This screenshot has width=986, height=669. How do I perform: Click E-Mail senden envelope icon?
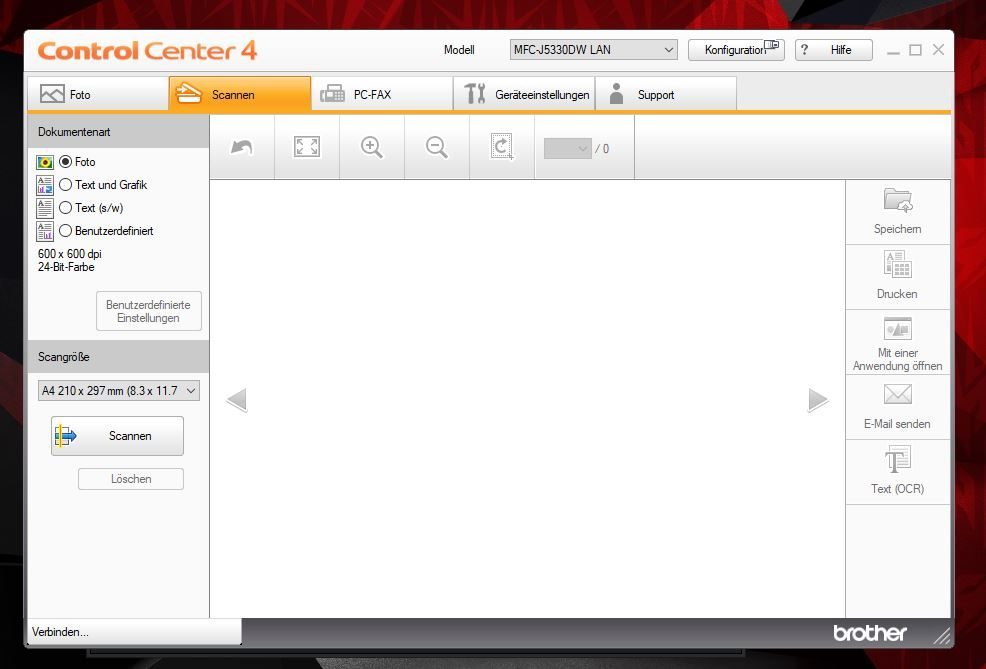pyautogui.click(x=897, y=394)
